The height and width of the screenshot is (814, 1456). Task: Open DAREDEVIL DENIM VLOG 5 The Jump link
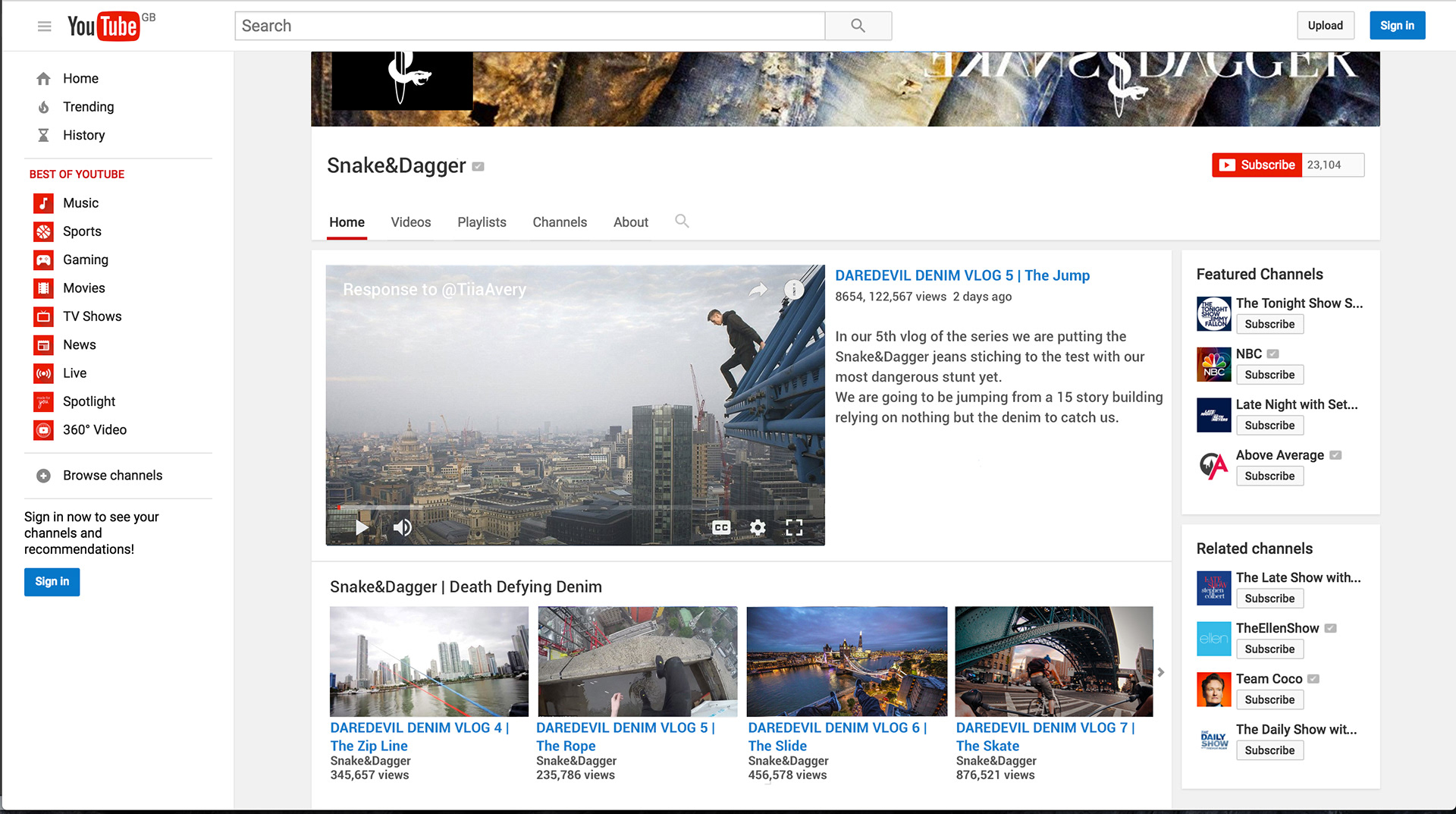962,275
